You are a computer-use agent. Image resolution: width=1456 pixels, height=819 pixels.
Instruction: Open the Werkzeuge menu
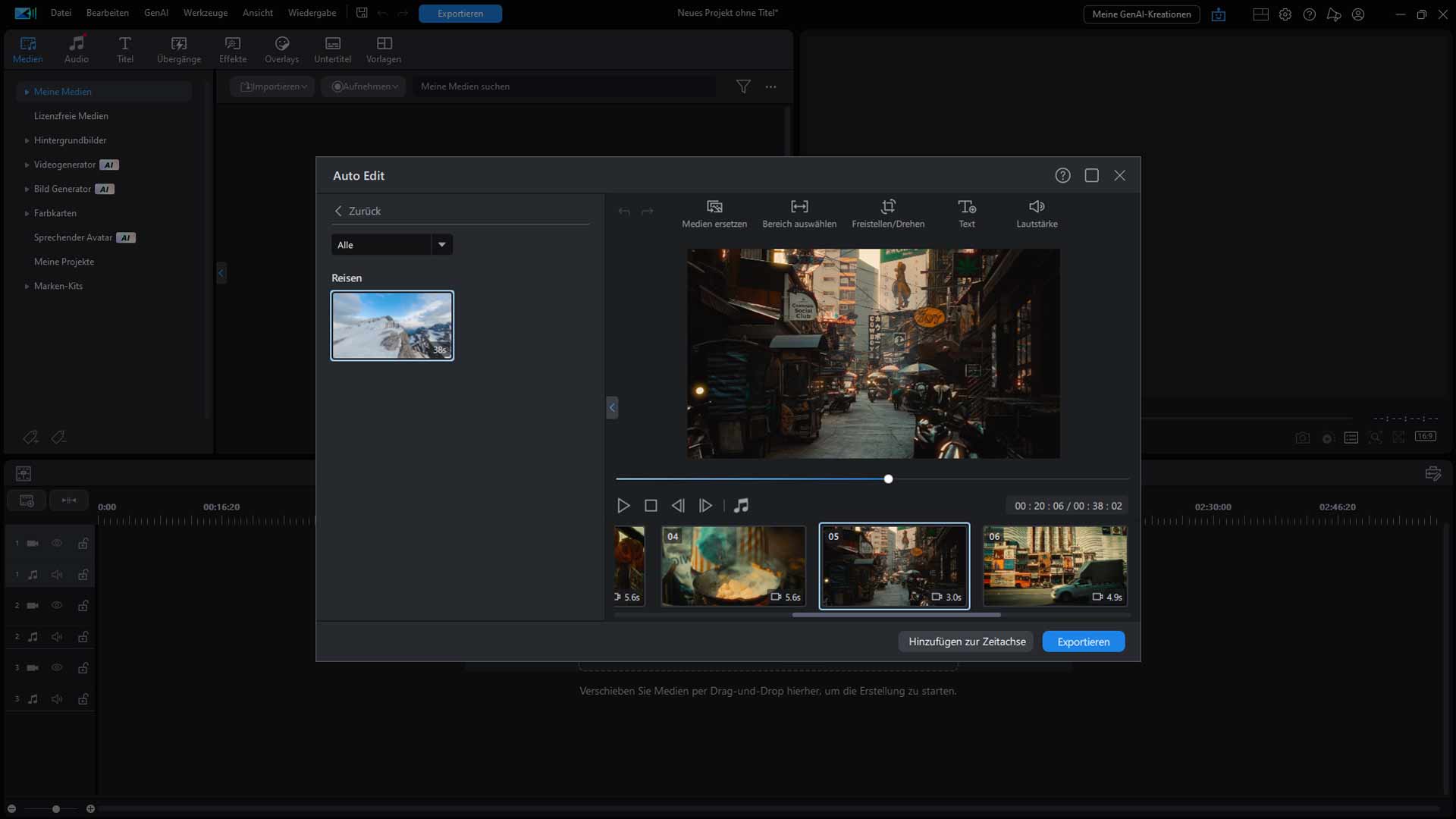[205, 13]
